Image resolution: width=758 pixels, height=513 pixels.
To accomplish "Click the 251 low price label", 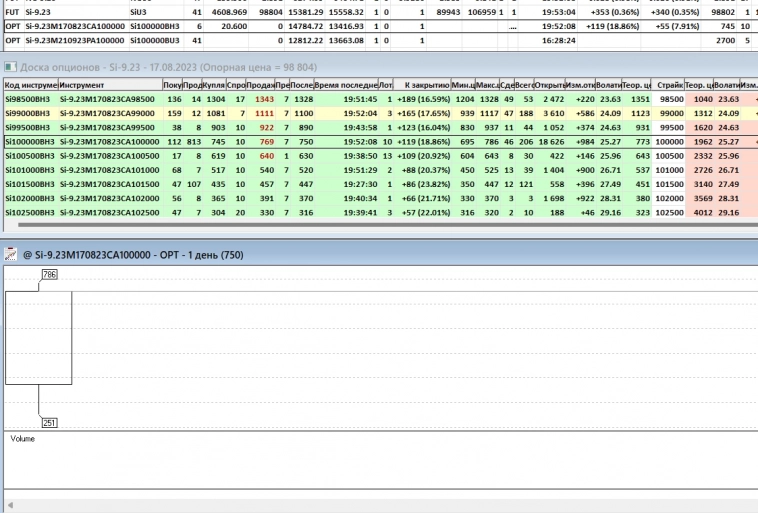I will (49, 423).
